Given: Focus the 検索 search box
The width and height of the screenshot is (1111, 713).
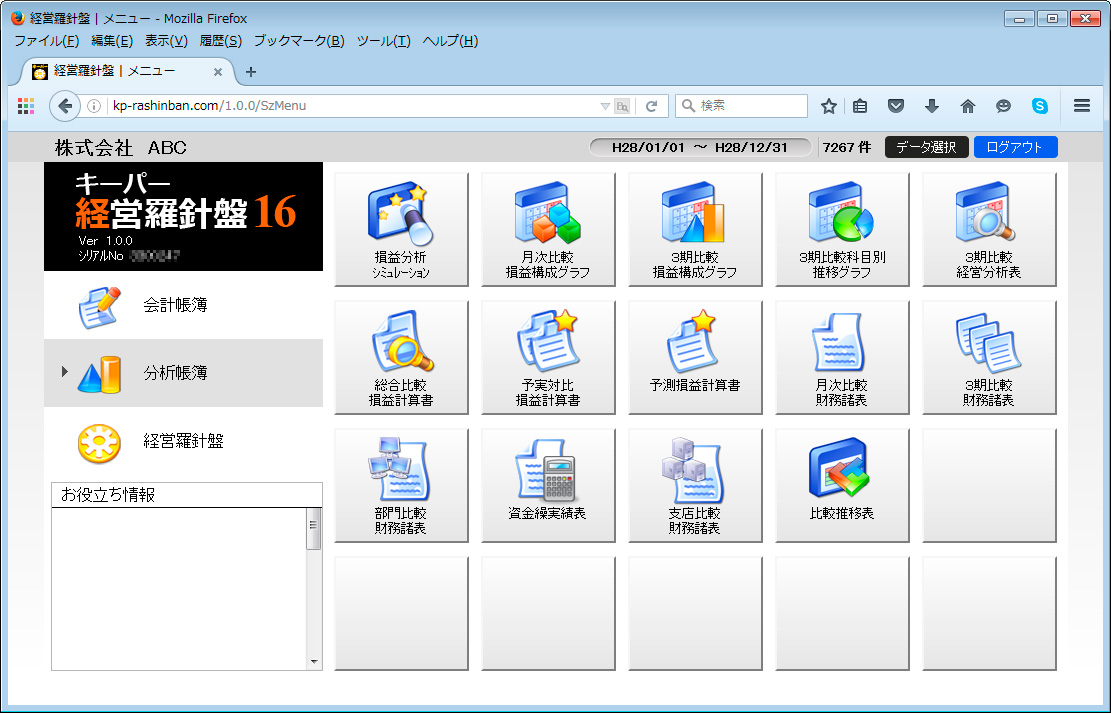Looking at the screenshot, I should (741, 106).
